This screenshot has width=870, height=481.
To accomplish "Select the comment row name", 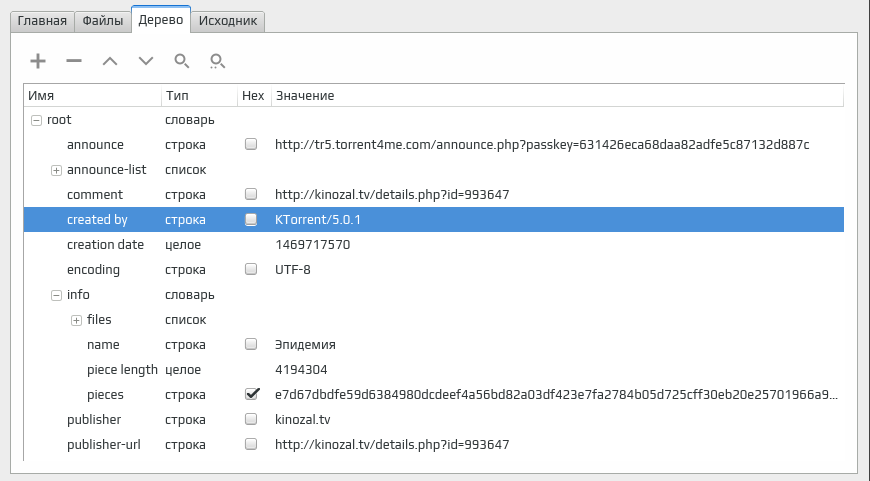I will (x=95, y=195).
